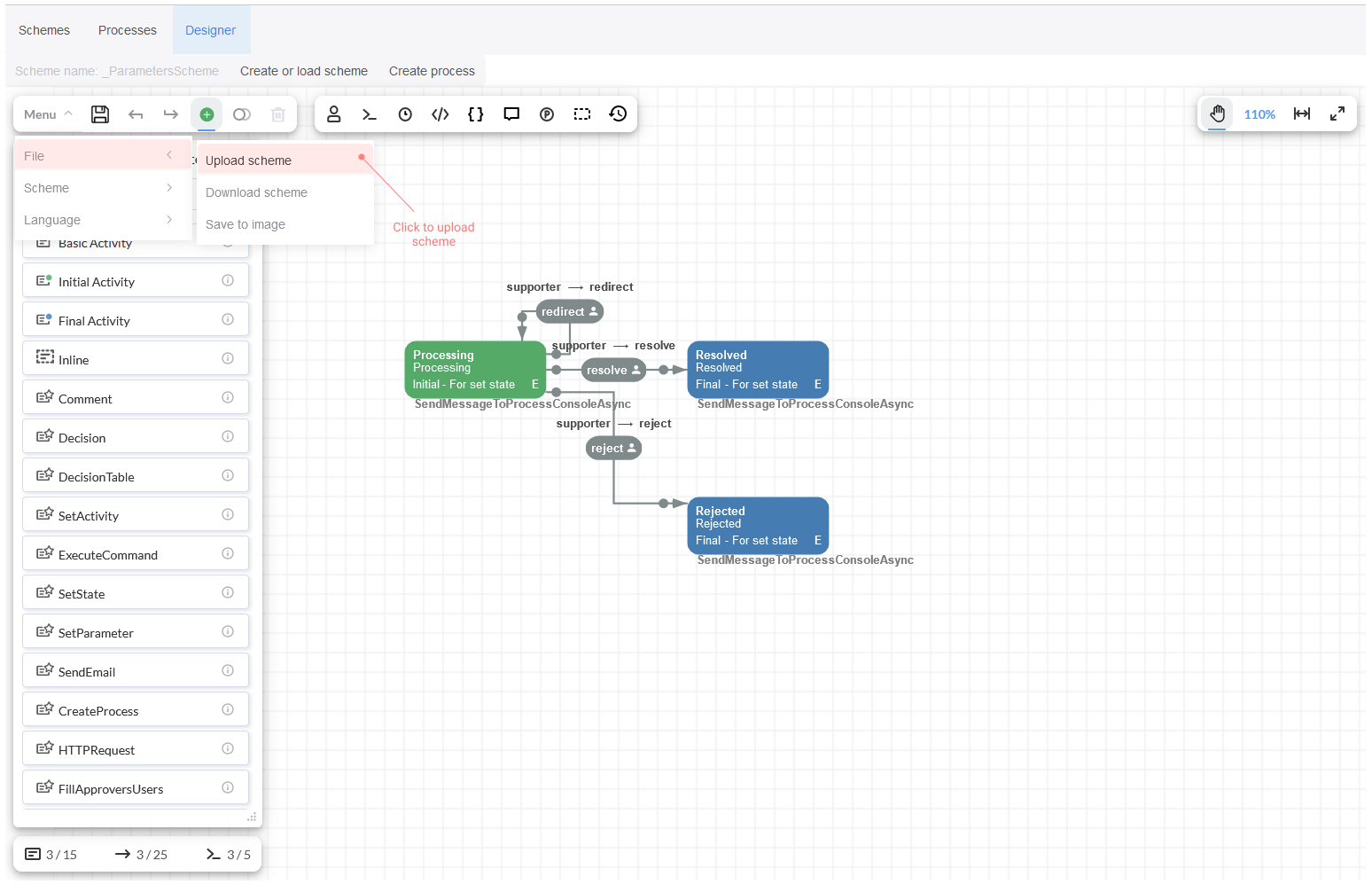
Task: Activate the hand pan tool
Action: tap(1218, 113)
